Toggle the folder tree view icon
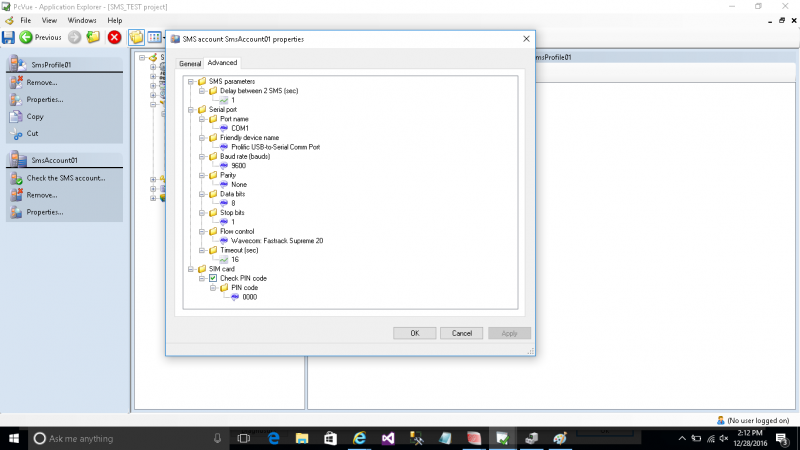Viewport: 800px width, 450px height. [136, 37]
